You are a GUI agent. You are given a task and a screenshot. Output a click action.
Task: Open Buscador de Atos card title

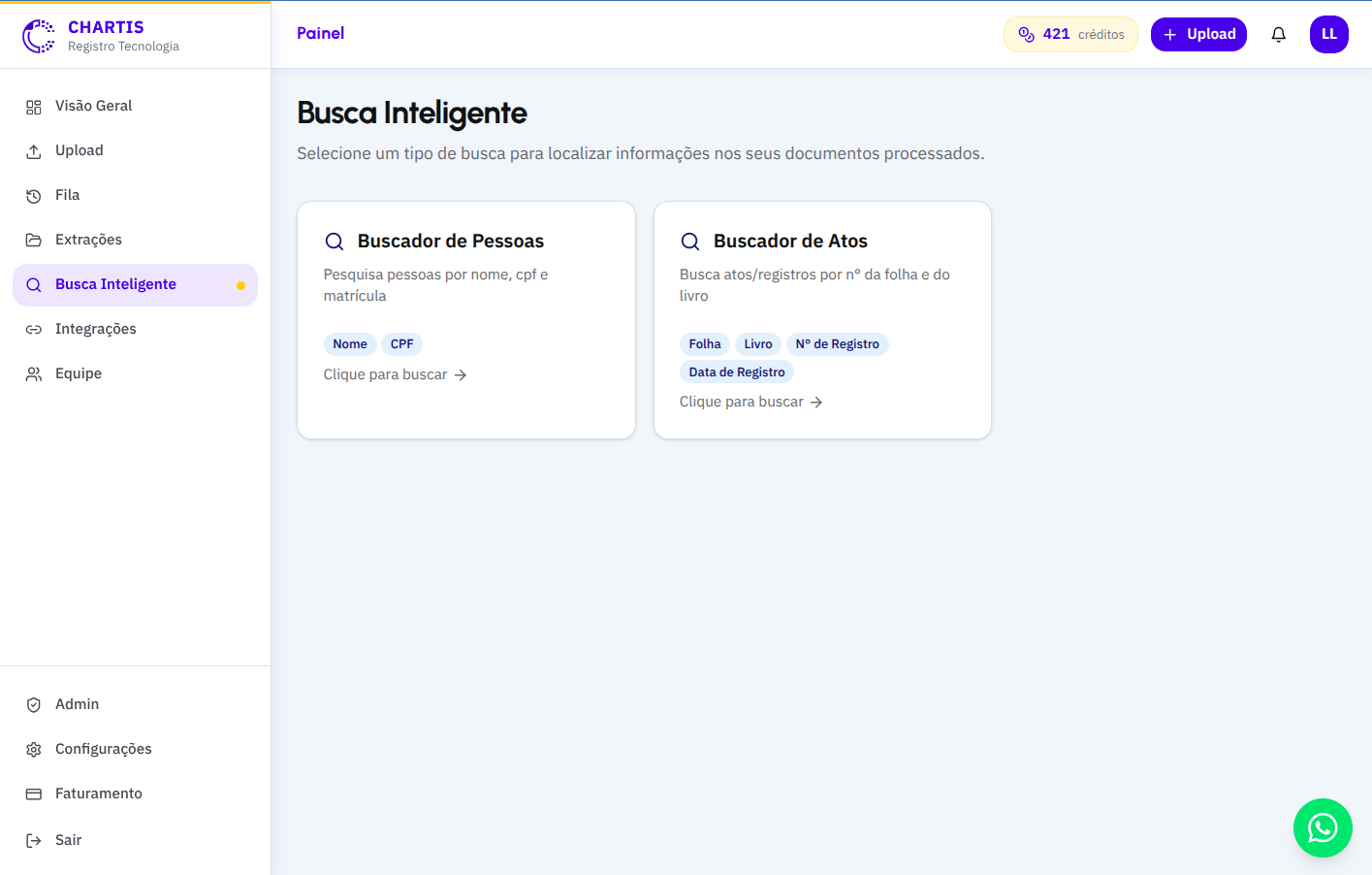click(790, 241)
